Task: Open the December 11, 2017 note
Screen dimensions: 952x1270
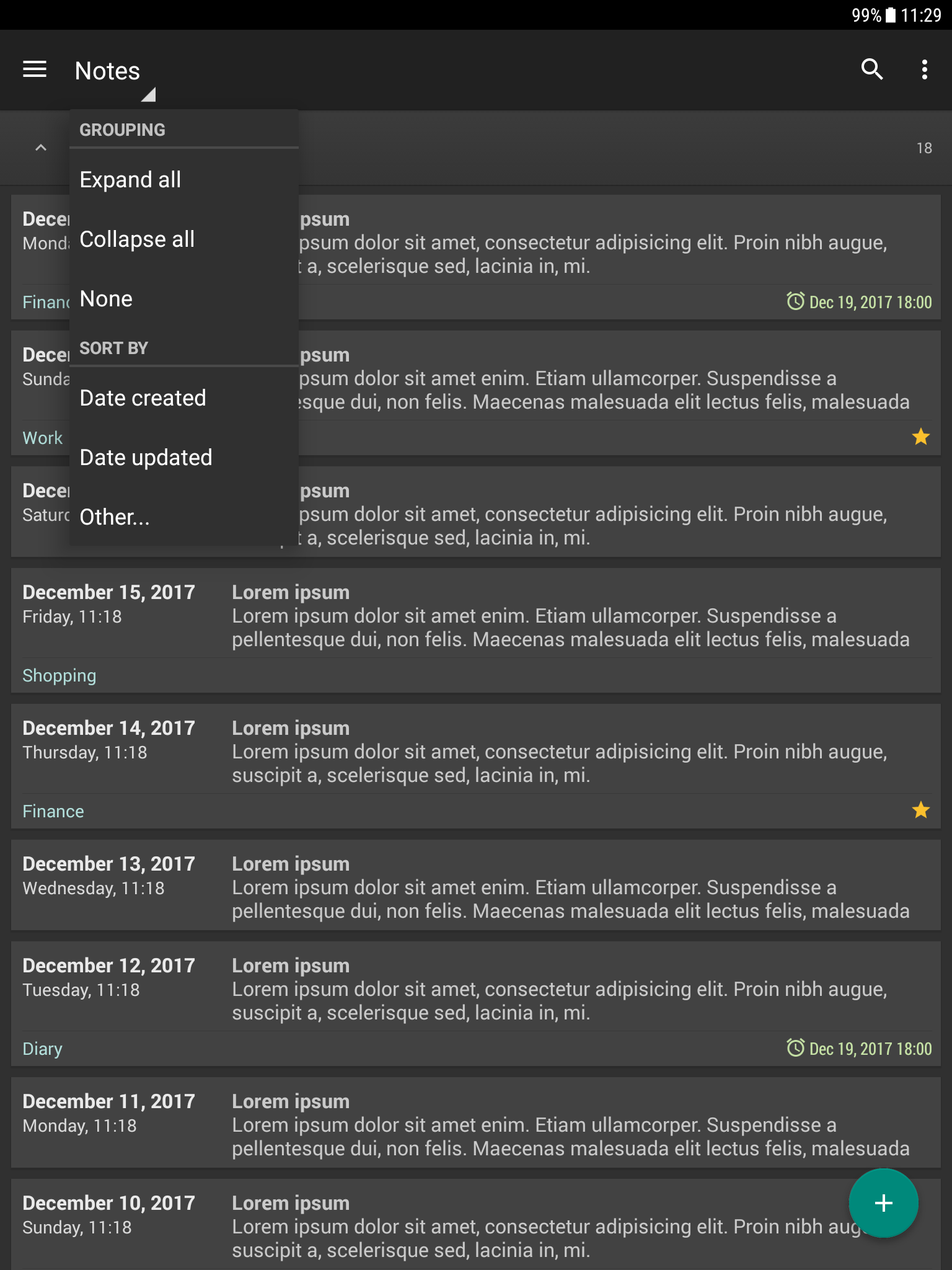Action: click(476, 1122)
